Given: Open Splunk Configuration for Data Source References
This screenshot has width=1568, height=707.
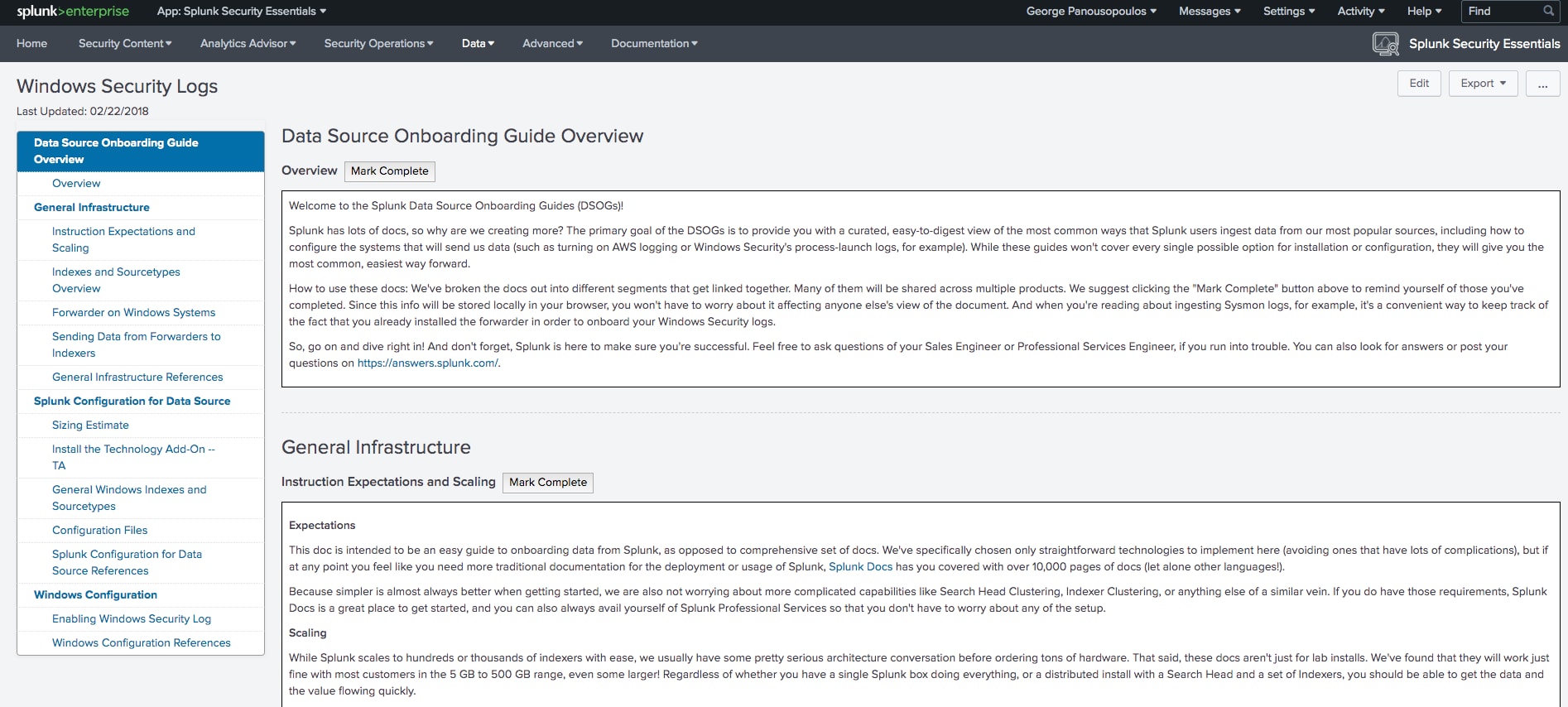Looking at the screenshot, I should tap(127, 563).
